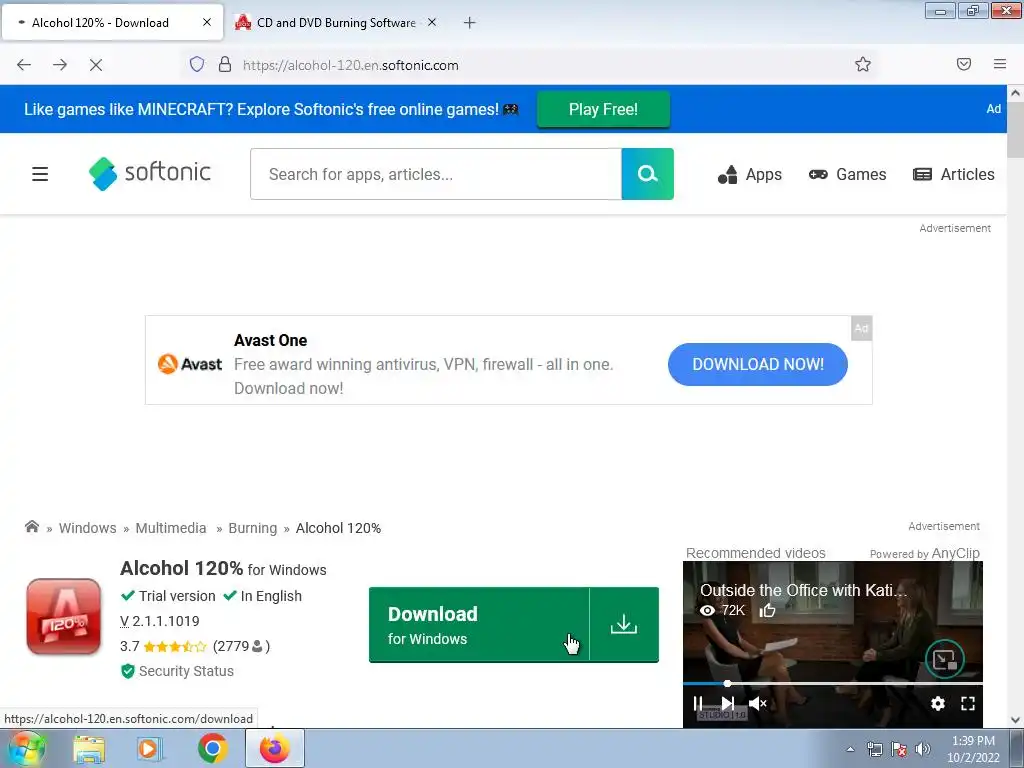Viewport: 1024px width, 768px height.
Task: Skip to next recommended video
Action: point(728,703)
